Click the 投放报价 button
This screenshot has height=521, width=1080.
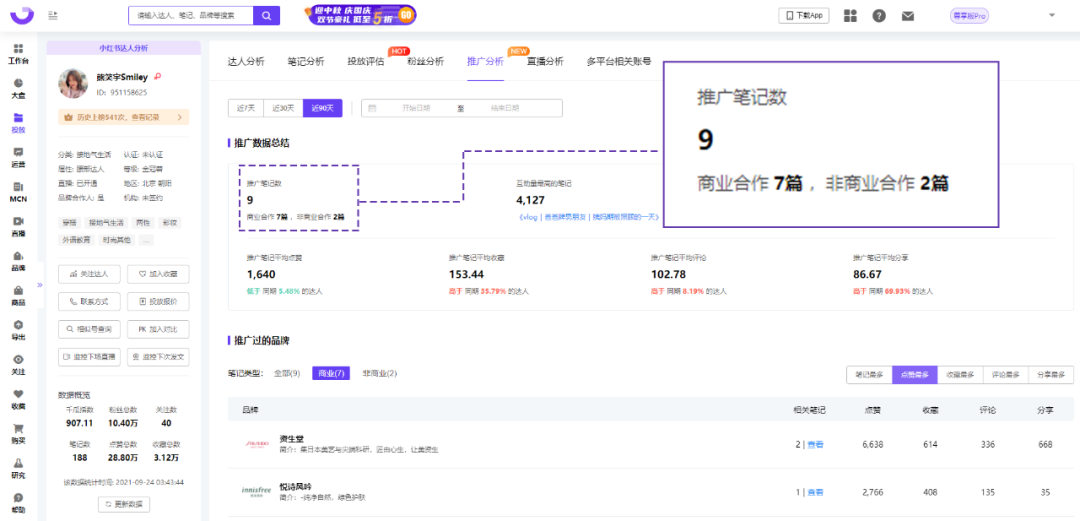(158, 302)
